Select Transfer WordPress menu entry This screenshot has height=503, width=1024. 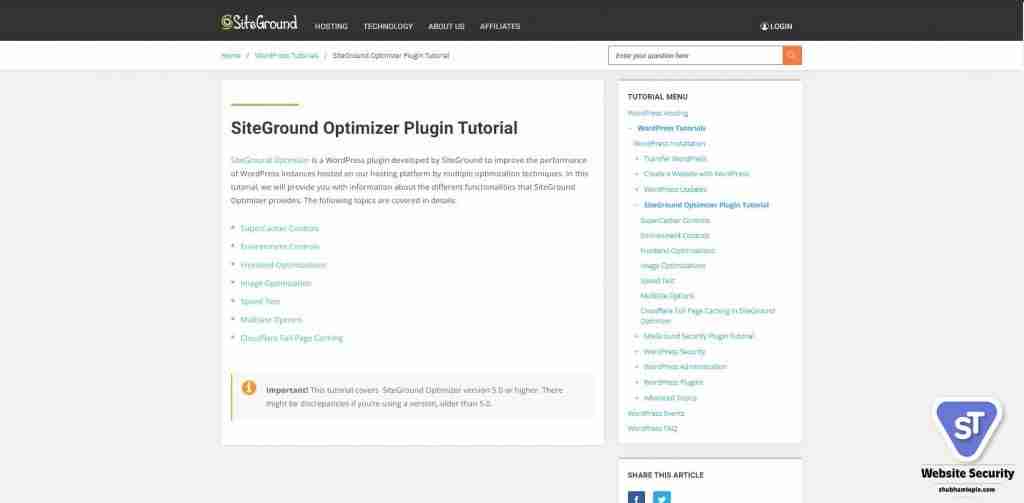[675, 159]
